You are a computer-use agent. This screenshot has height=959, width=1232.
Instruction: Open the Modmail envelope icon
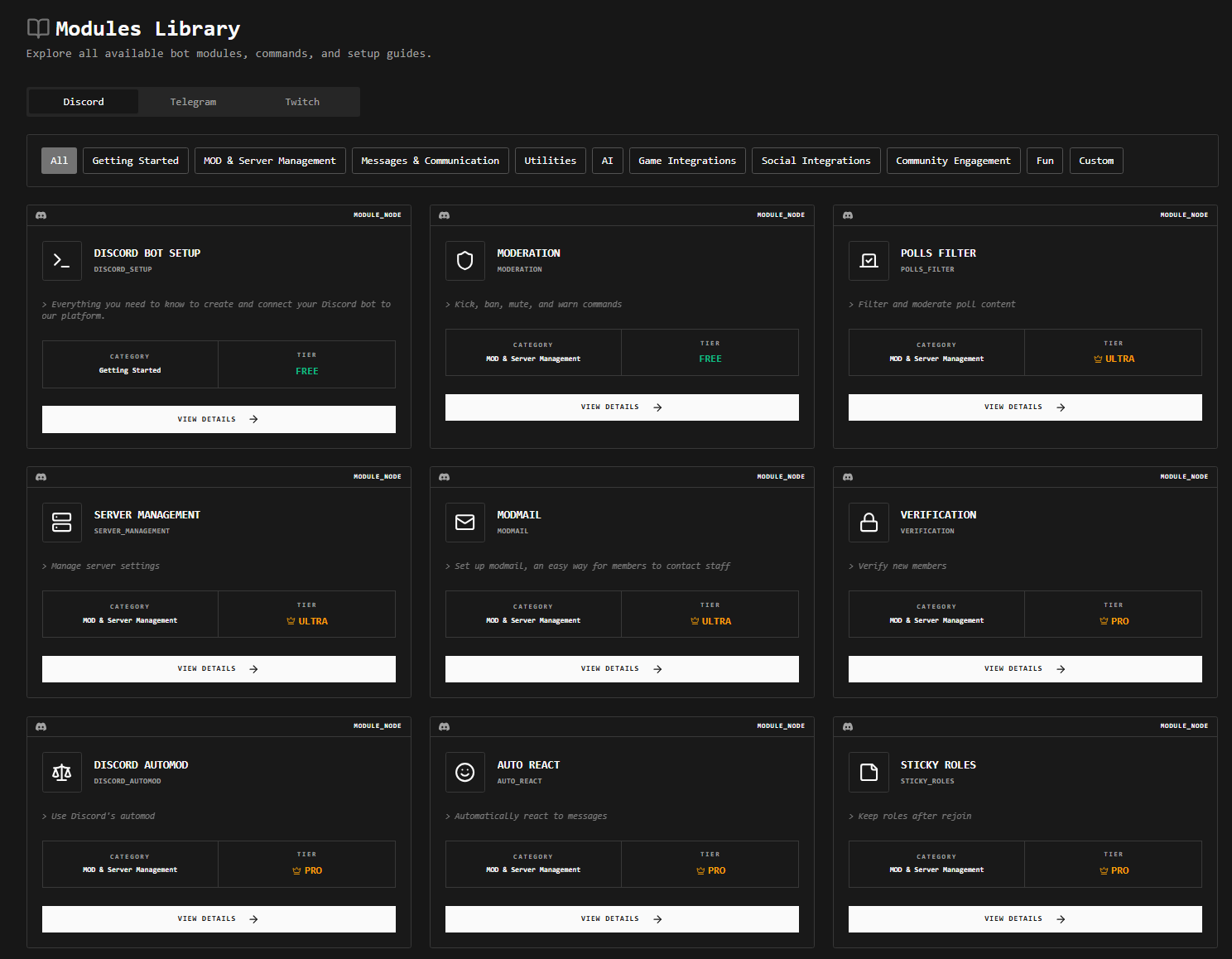point(464,522)
